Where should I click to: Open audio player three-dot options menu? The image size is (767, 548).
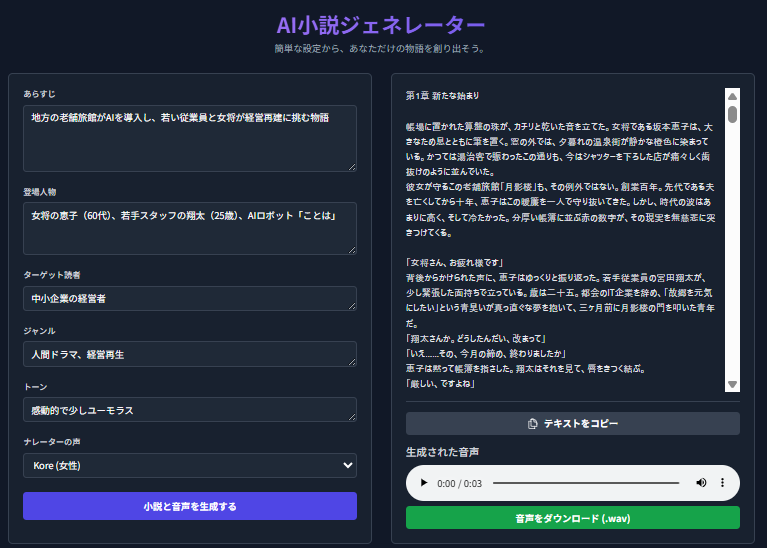click(x=722, y=483)
